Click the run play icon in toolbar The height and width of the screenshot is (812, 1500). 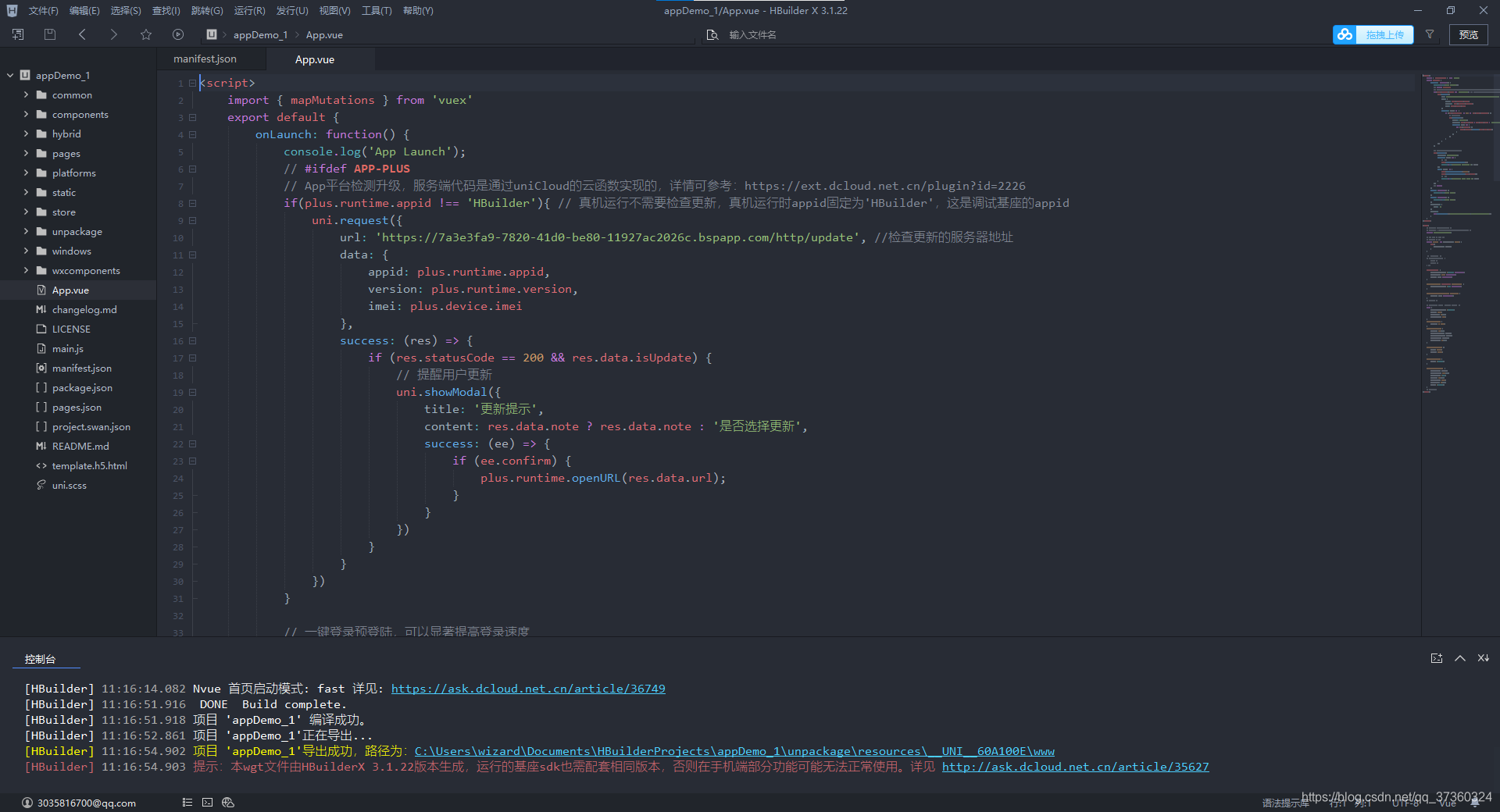tap(178, 34)
